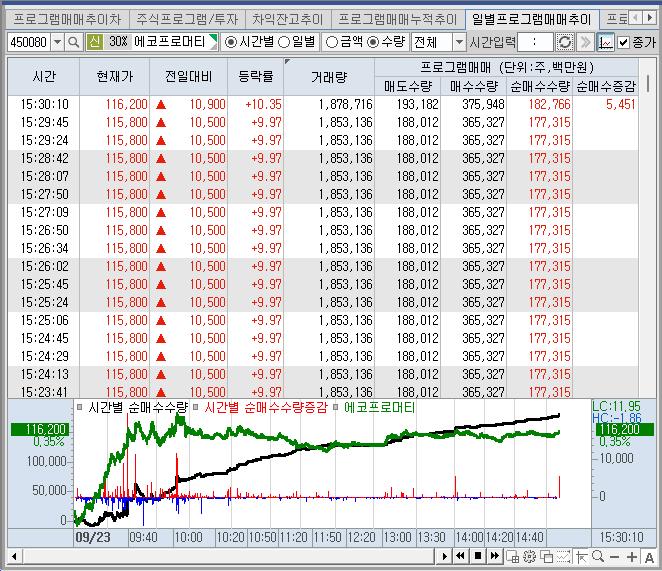662x571 pixels.
Task: Click the 시간입력 time input field
Action: [x=534, y=42]
